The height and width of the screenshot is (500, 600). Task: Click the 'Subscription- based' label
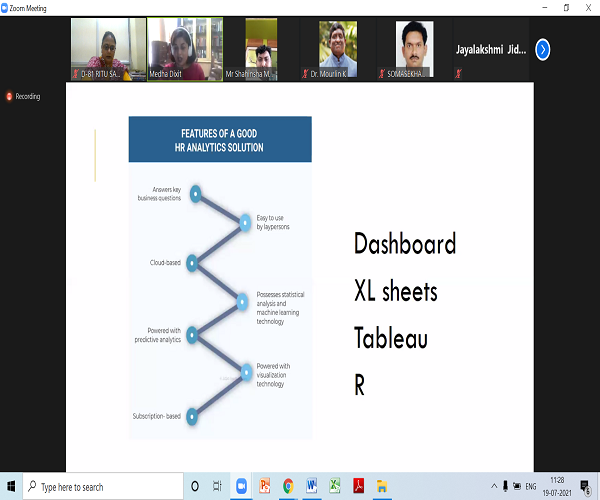click(157, 416)
